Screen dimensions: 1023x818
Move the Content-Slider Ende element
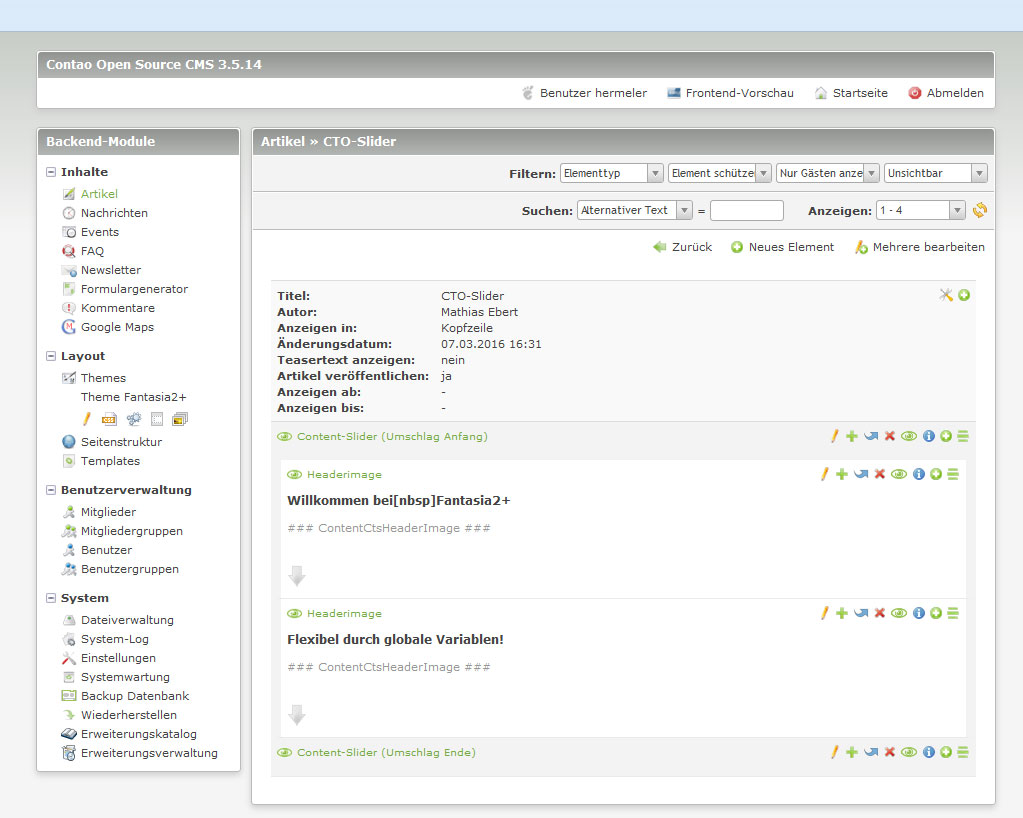[x=870, y=752]
